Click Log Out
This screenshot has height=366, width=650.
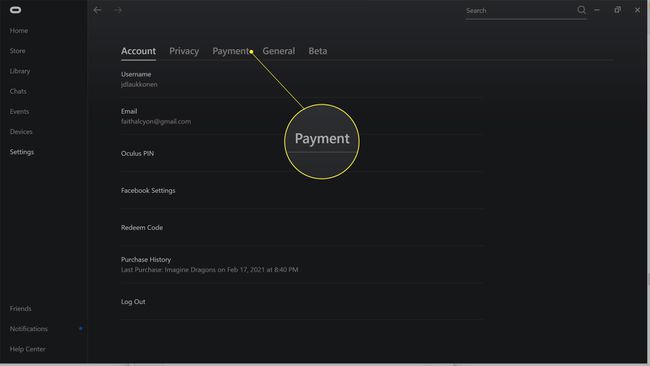[x=302, y=301]
